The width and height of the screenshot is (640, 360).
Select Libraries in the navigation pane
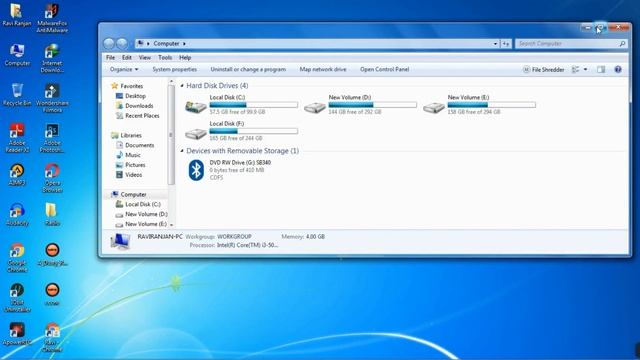pos(127,135)
